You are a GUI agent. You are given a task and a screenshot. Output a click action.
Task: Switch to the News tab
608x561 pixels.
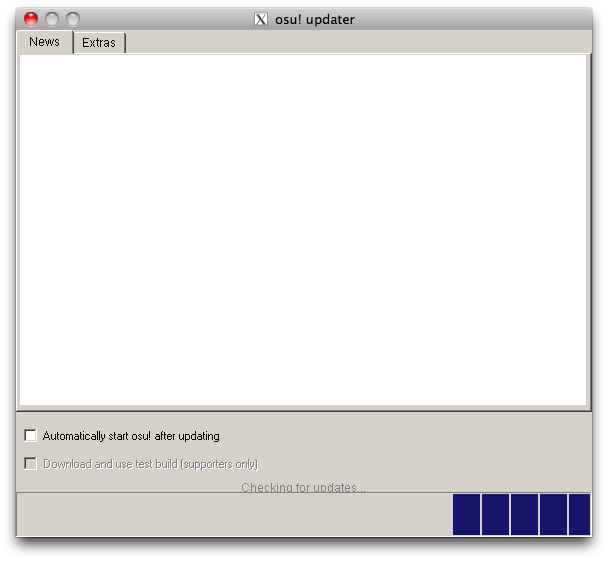pyautogui.click(x=45, y=42)
